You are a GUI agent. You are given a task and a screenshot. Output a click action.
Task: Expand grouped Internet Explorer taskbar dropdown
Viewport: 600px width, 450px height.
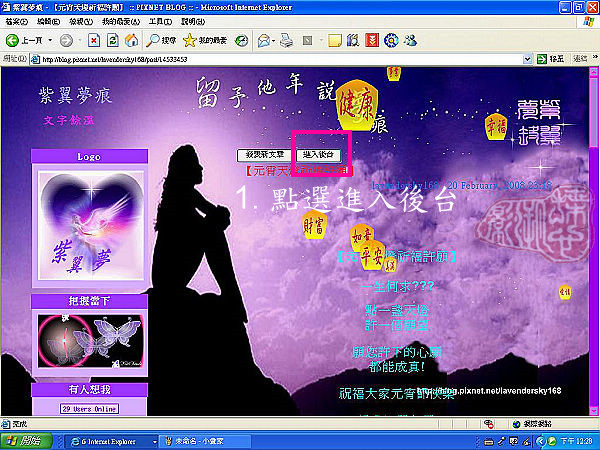[x=155, y=441]
